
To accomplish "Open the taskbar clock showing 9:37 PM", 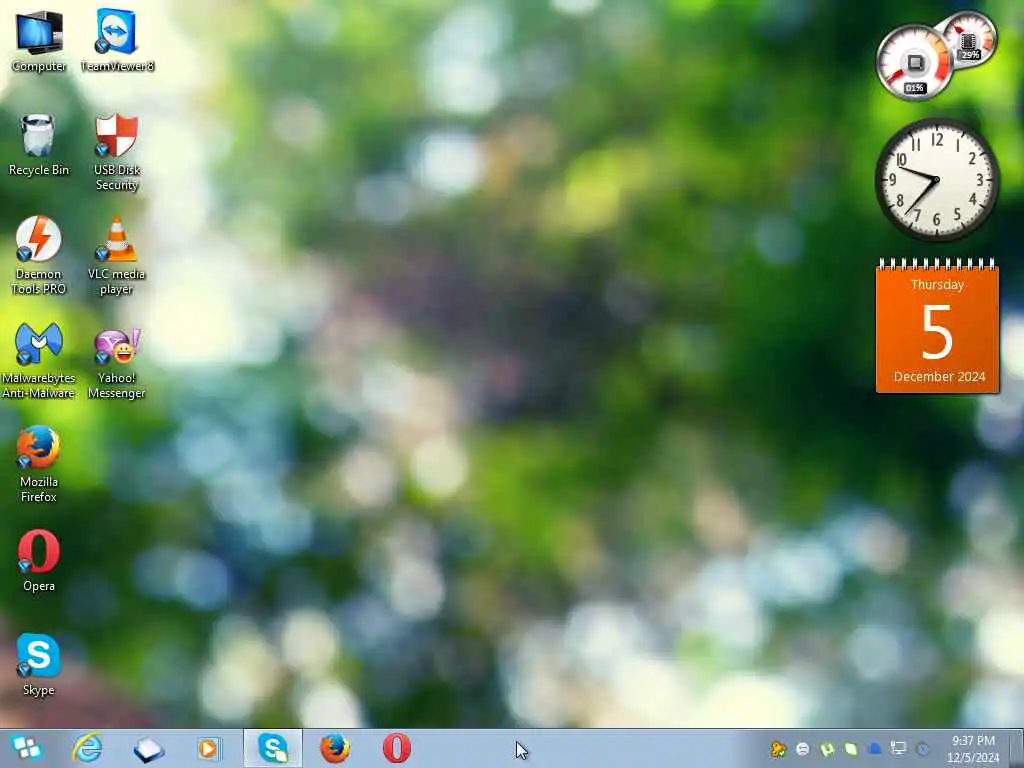I will 973,749.
